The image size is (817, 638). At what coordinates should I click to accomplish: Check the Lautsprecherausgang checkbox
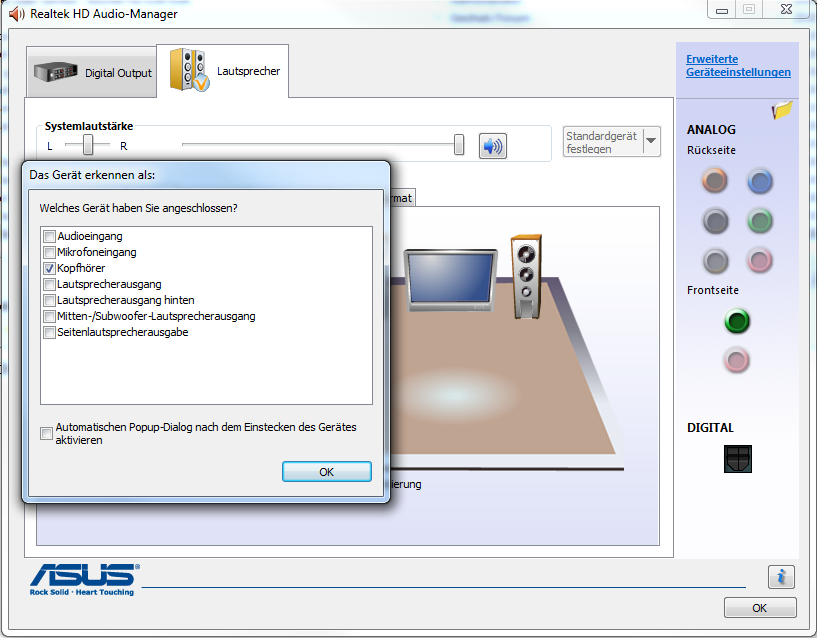(49, 285)
